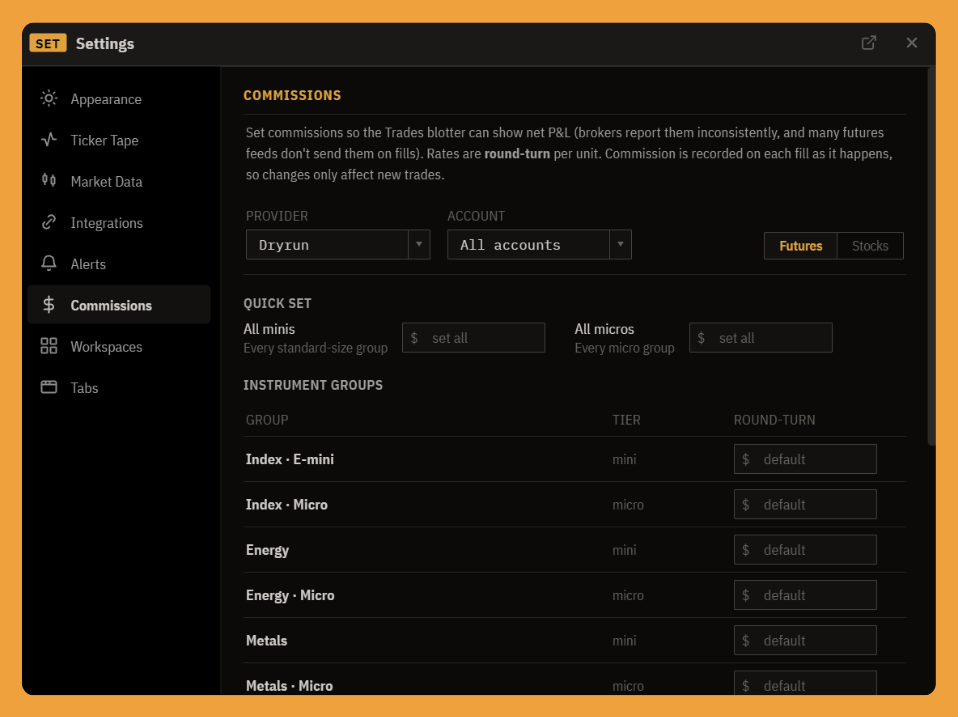Screen dimensions: 958x717
Task: Click the QUICK SET heading
Action: click(277, 304)
